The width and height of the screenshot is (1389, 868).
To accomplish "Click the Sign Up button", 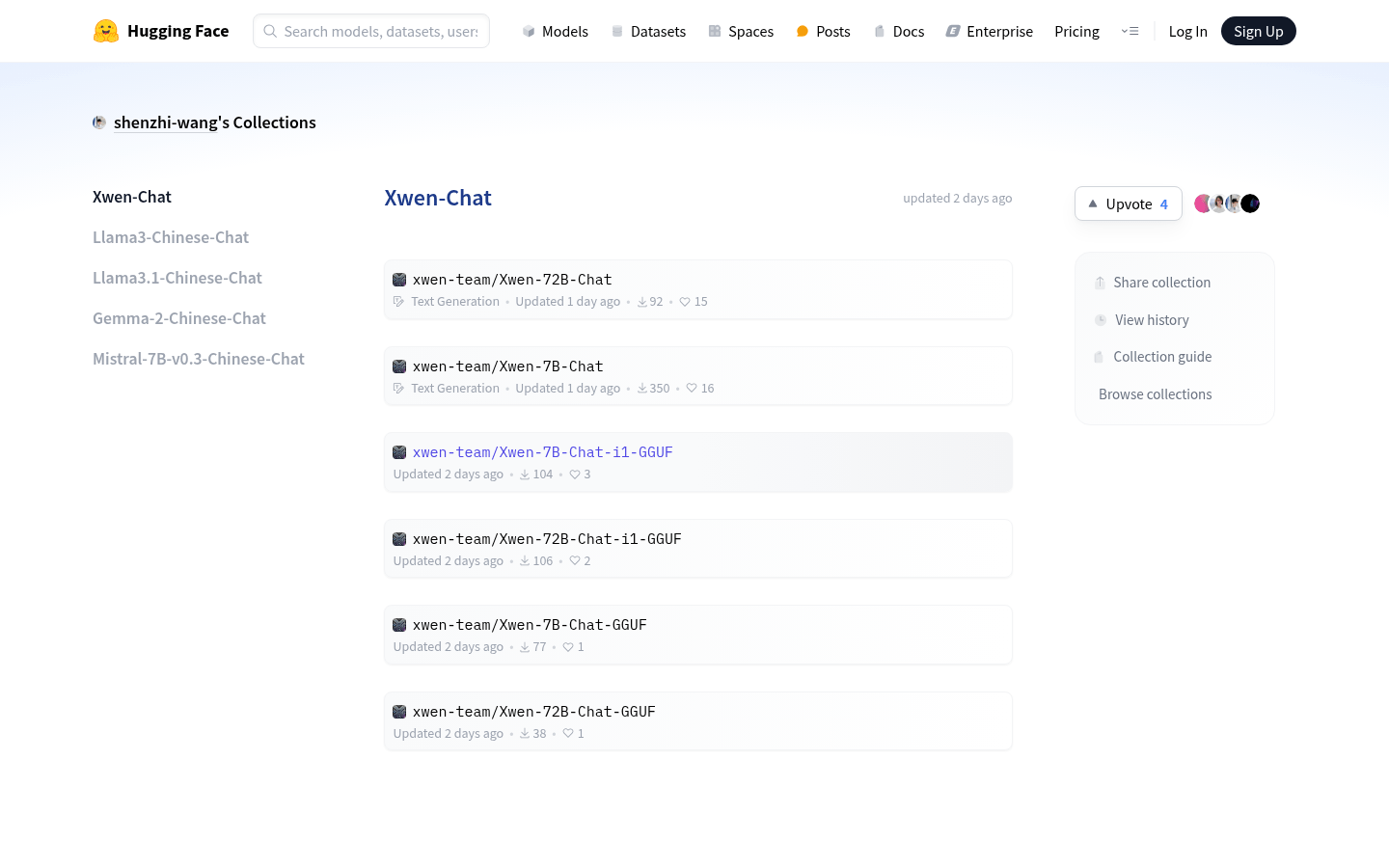I will coord(1258,30).
